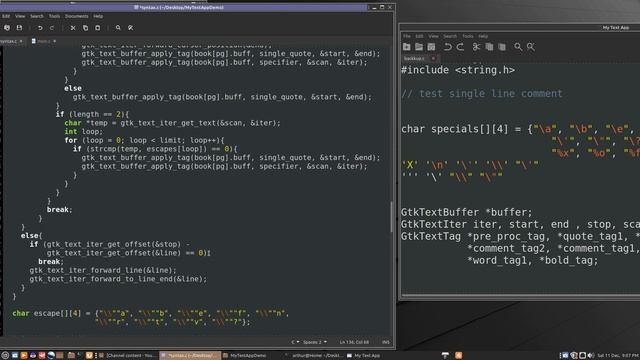This screenshot has height=360, width=640.
Task: Close the backup.c tab in My Text App
Action: coord(433,58)
